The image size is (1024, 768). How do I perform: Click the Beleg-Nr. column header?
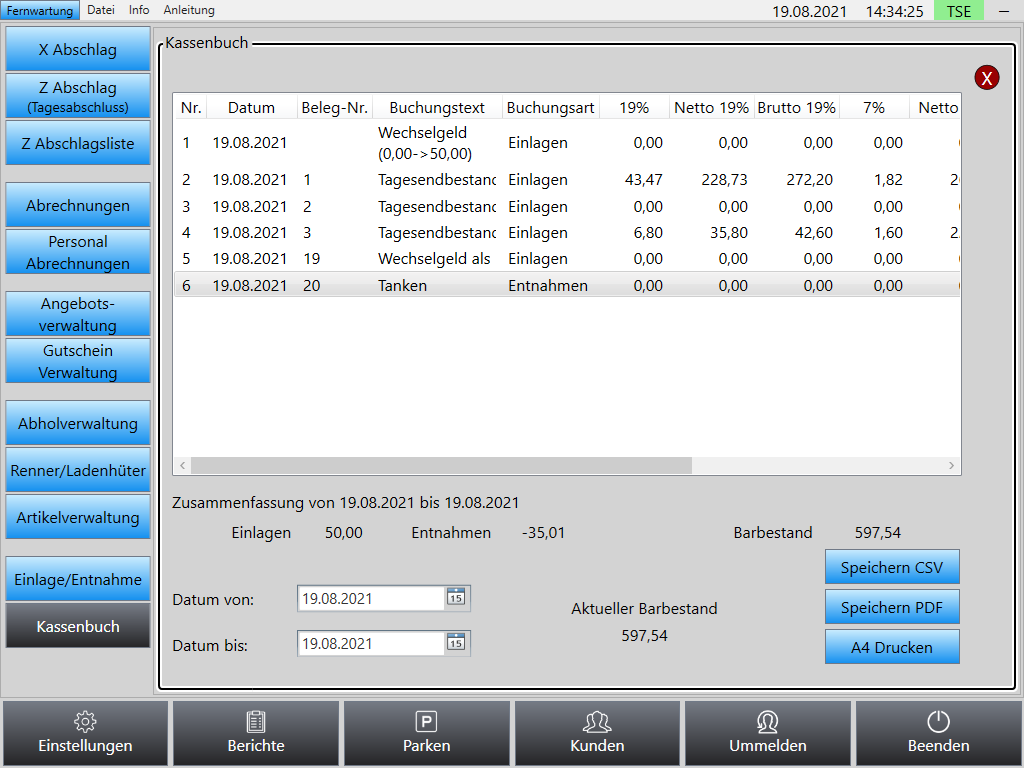click(x=334, y=108)
